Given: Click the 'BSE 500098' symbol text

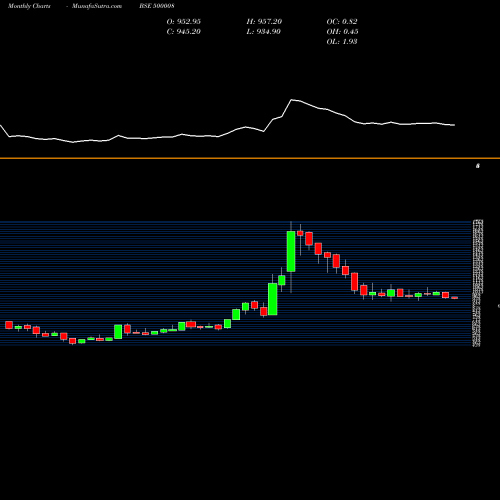Looking at the screenshot, I should tap(157, 6).
